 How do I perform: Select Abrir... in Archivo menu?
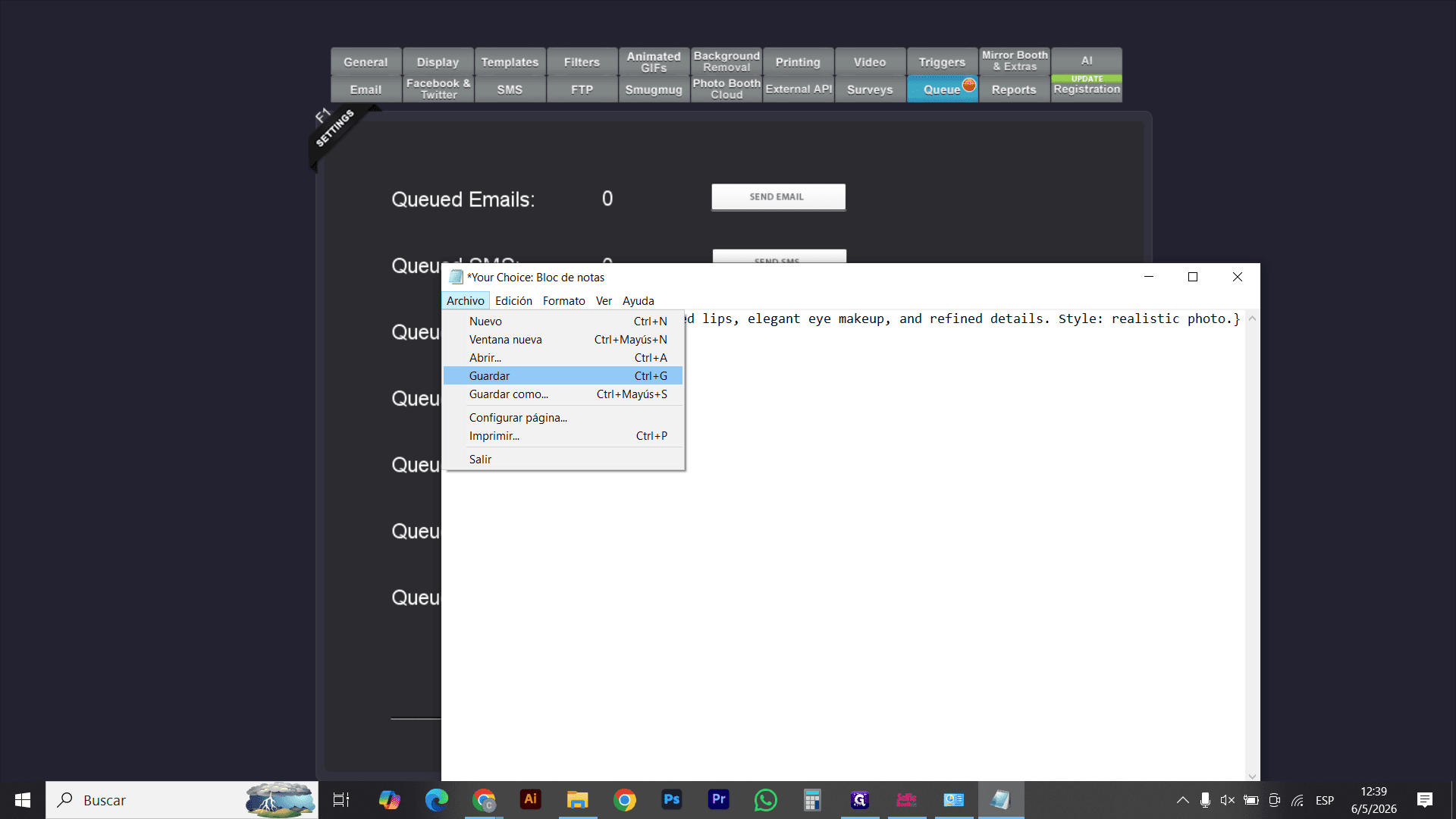pyautogui.click(x=563, y=358)
